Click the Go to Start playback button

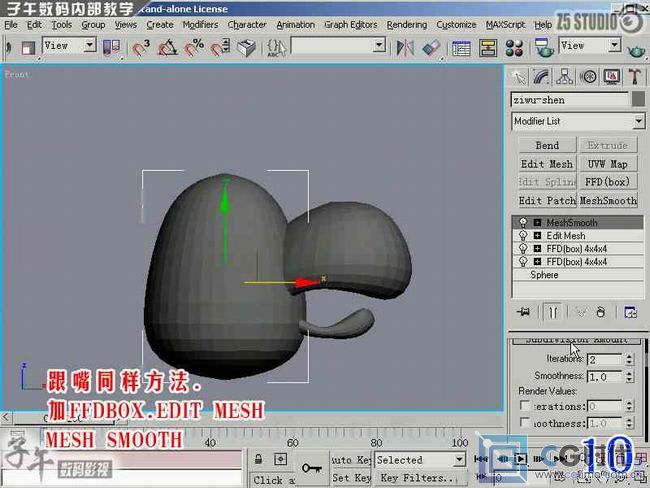[x=481, y=459]
